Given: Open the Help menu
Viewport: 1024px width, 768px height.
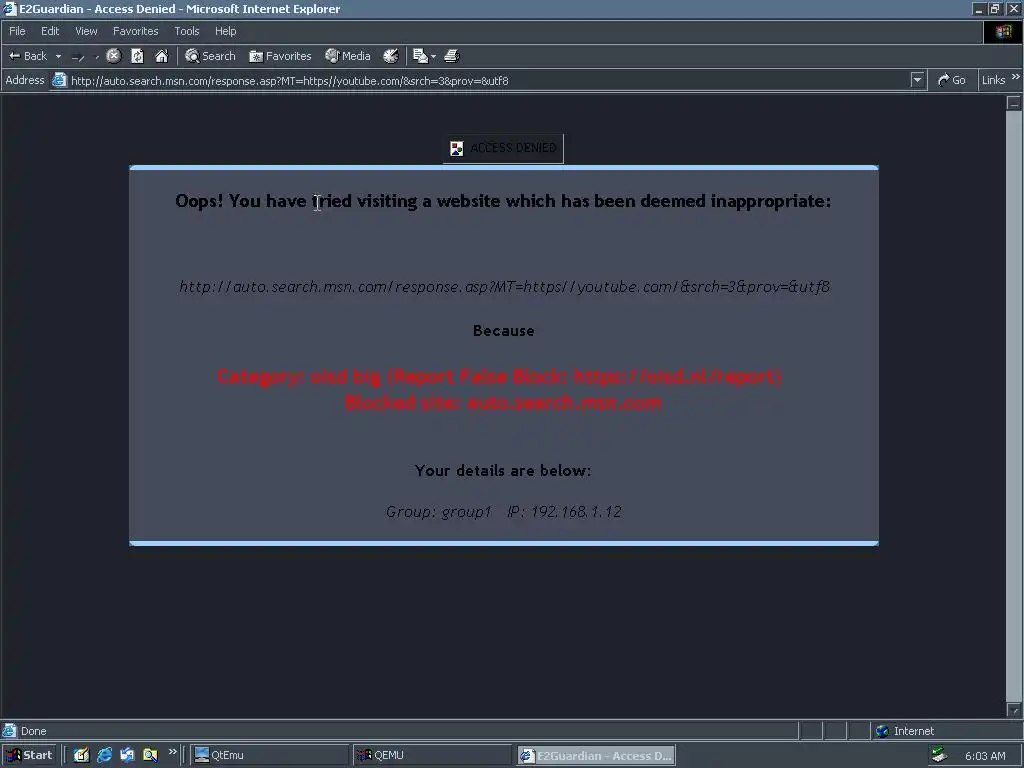Looking at the screenshot, I should tap(225, 31).
